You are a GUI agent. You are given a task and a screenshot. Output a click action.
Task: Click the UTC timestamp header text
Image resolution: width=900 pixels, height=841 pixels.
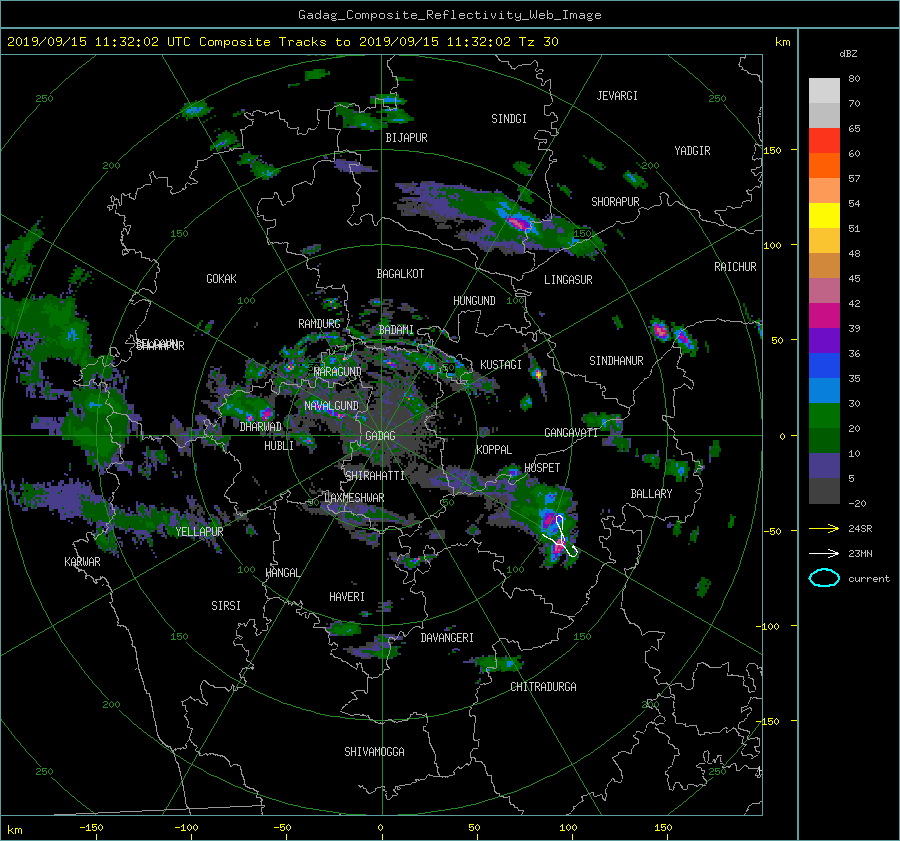[x=282, y=42]
